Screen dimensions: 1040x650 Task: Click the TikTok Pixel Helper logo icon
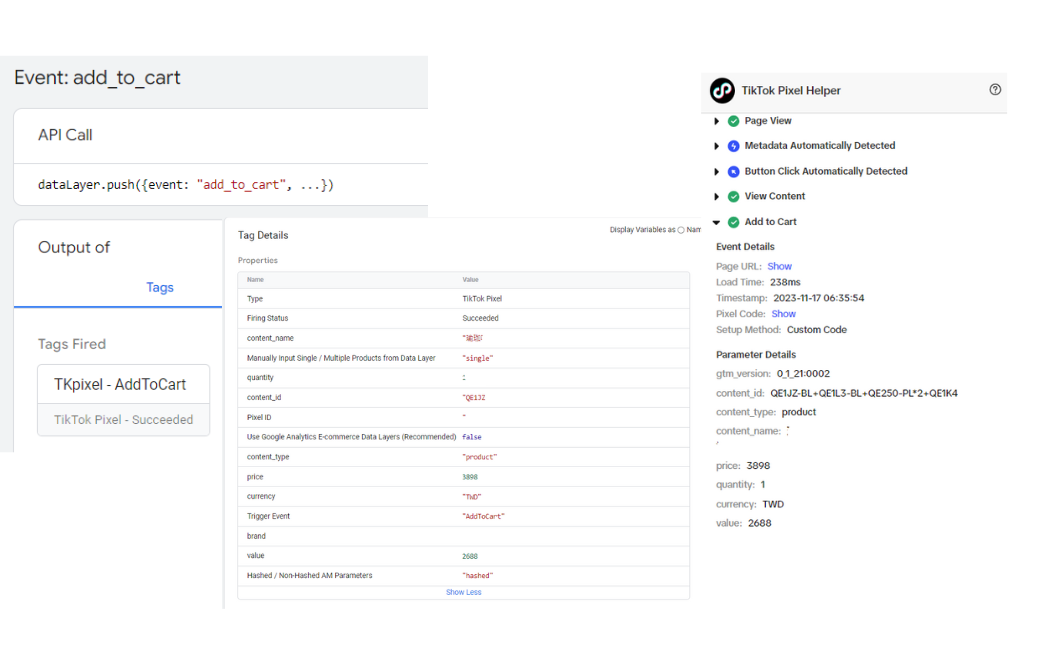point(722,90)
